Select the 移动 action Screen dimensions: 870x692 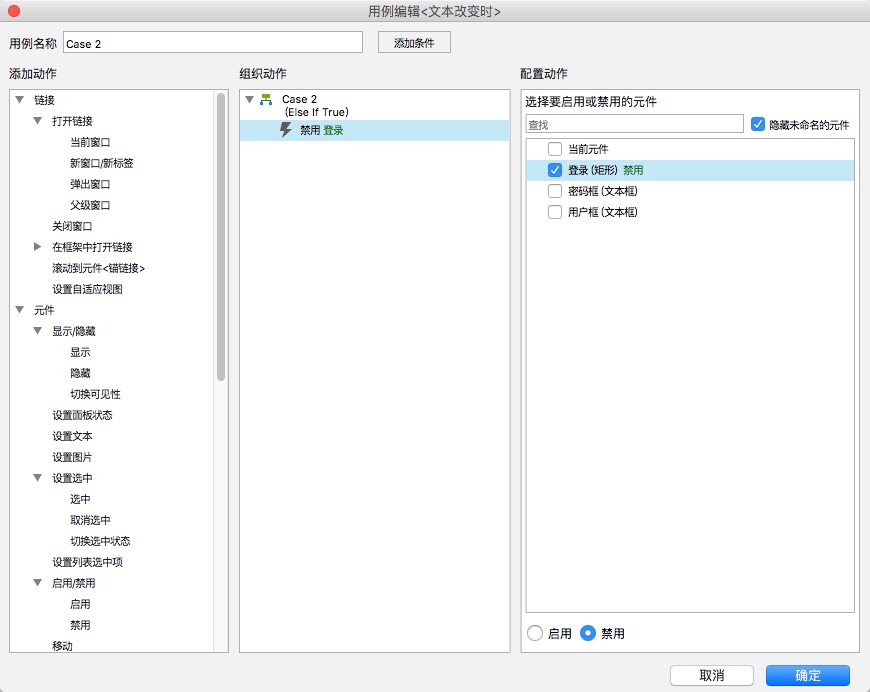[62, 646]
